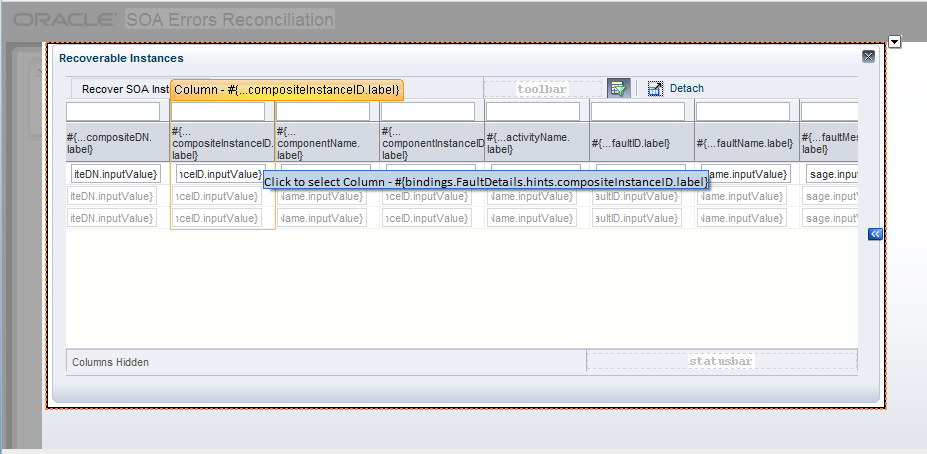Click the filter table icon in toolbar

click(618, 89)
